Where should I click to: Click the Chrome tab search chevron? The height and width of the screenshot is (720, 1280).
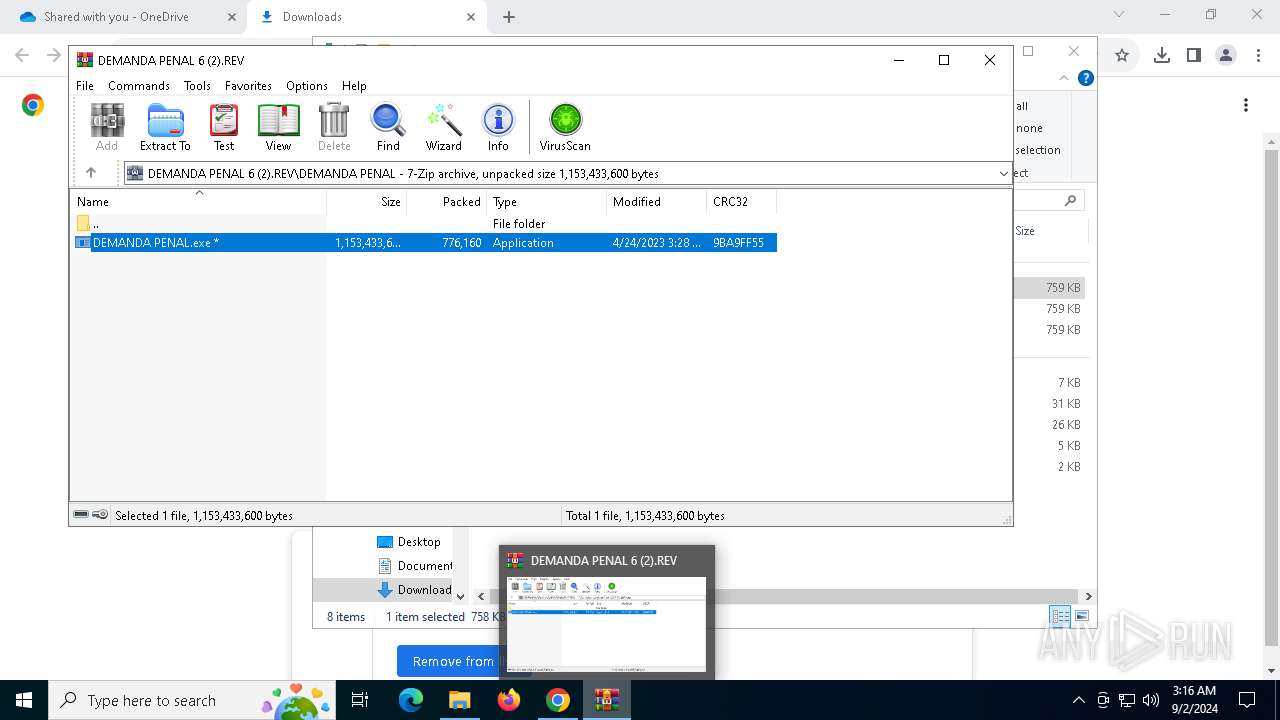(x=1119, y=15)
